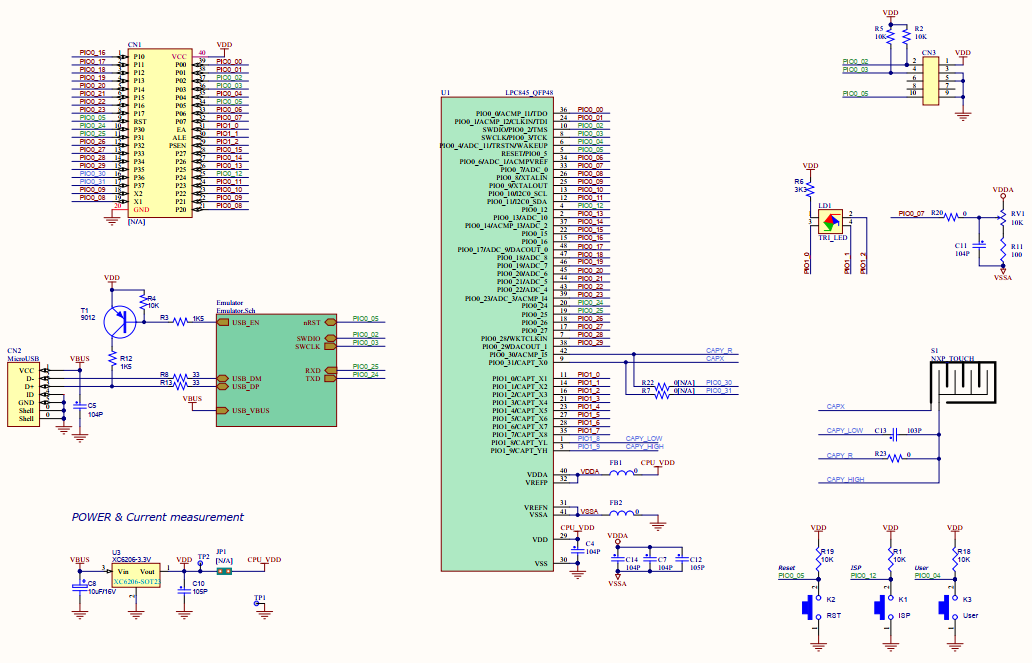Click the TP2 test point symbol
This screenshot has width=1032, height=663.
click(x=200, y=564)
